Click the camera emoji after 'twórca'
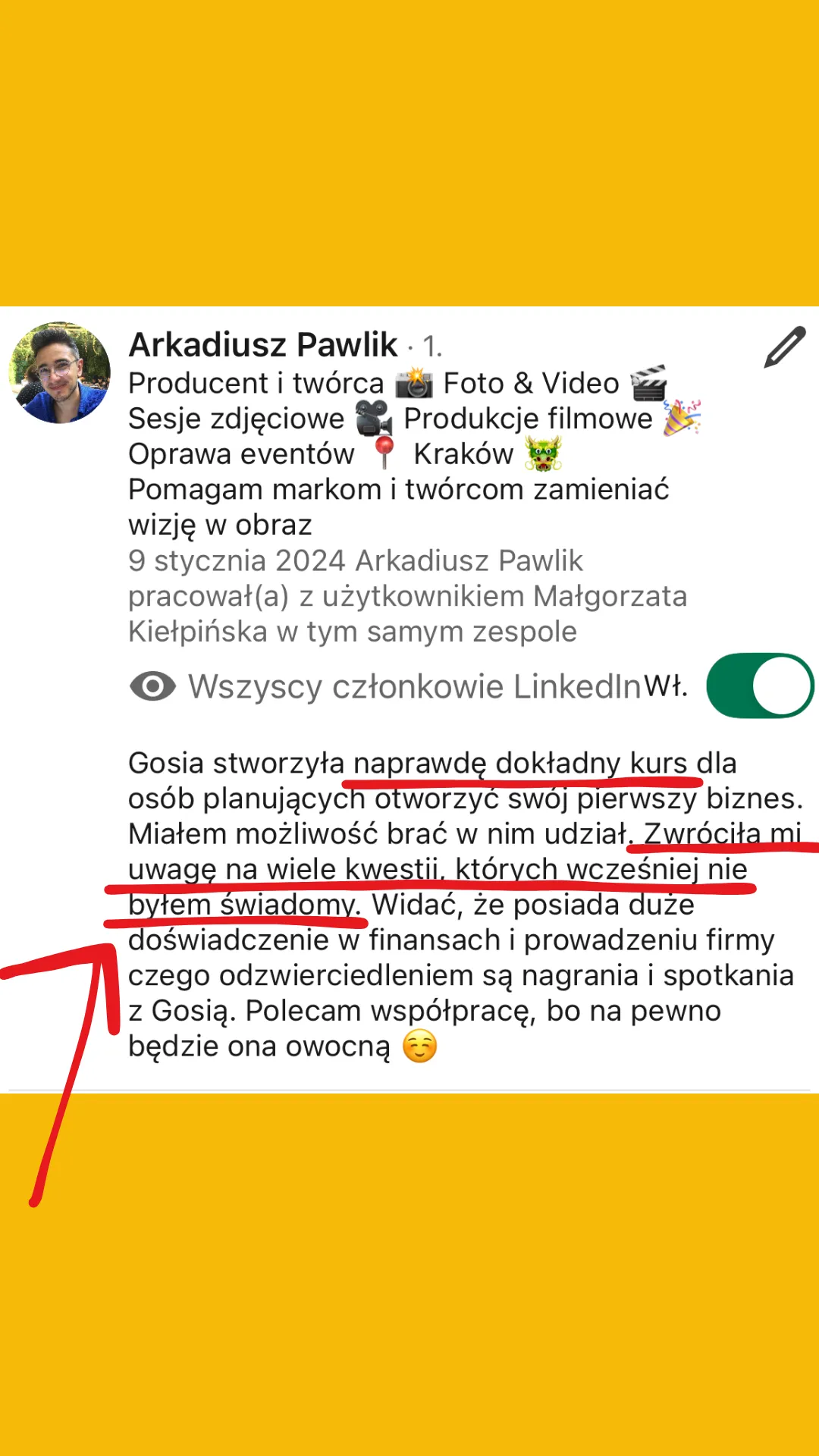Viewport: 819px width, 1456px height. [x=413, y=384]
